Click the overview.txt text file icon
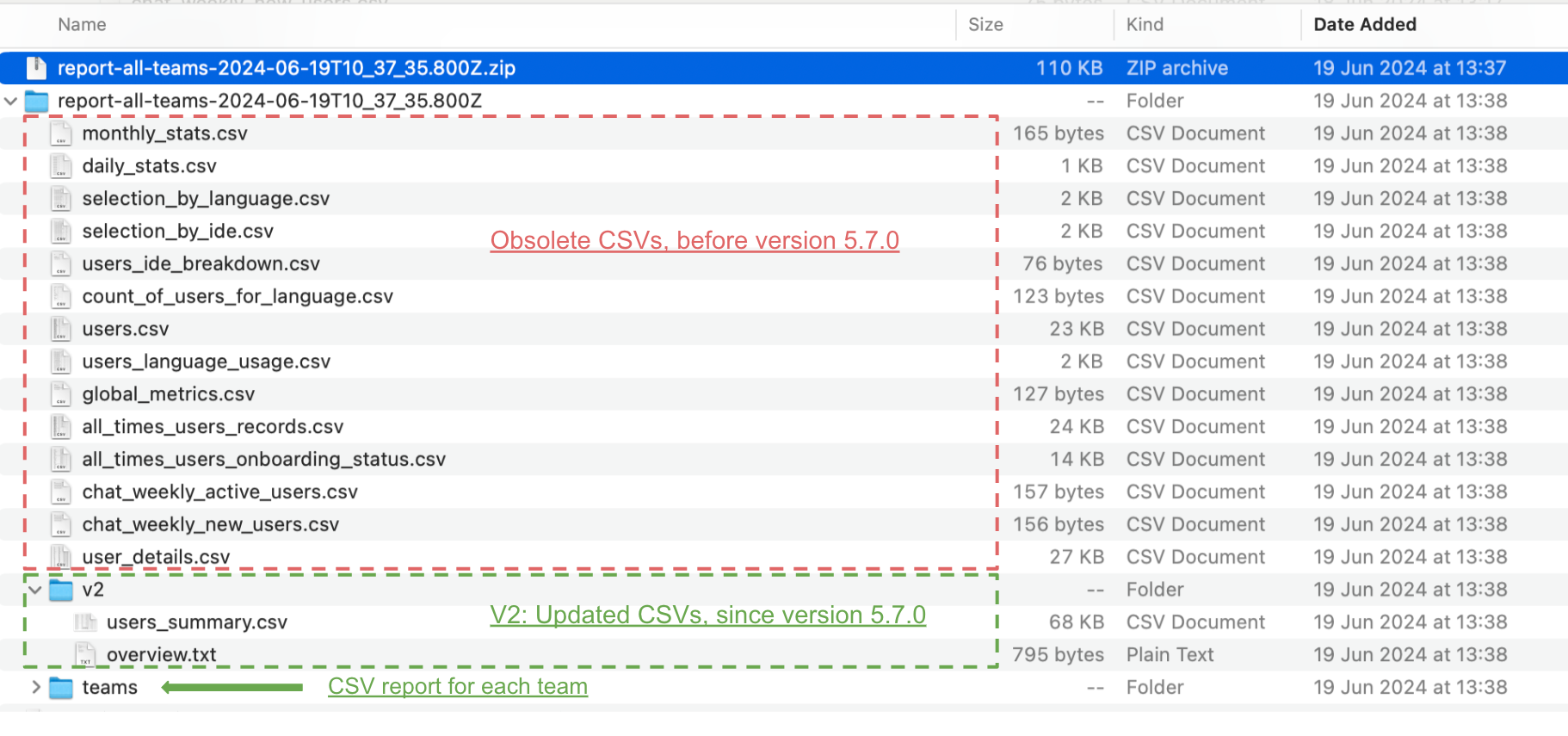The width and height of the screenshot is (1568, 736). tap(84, 655)
